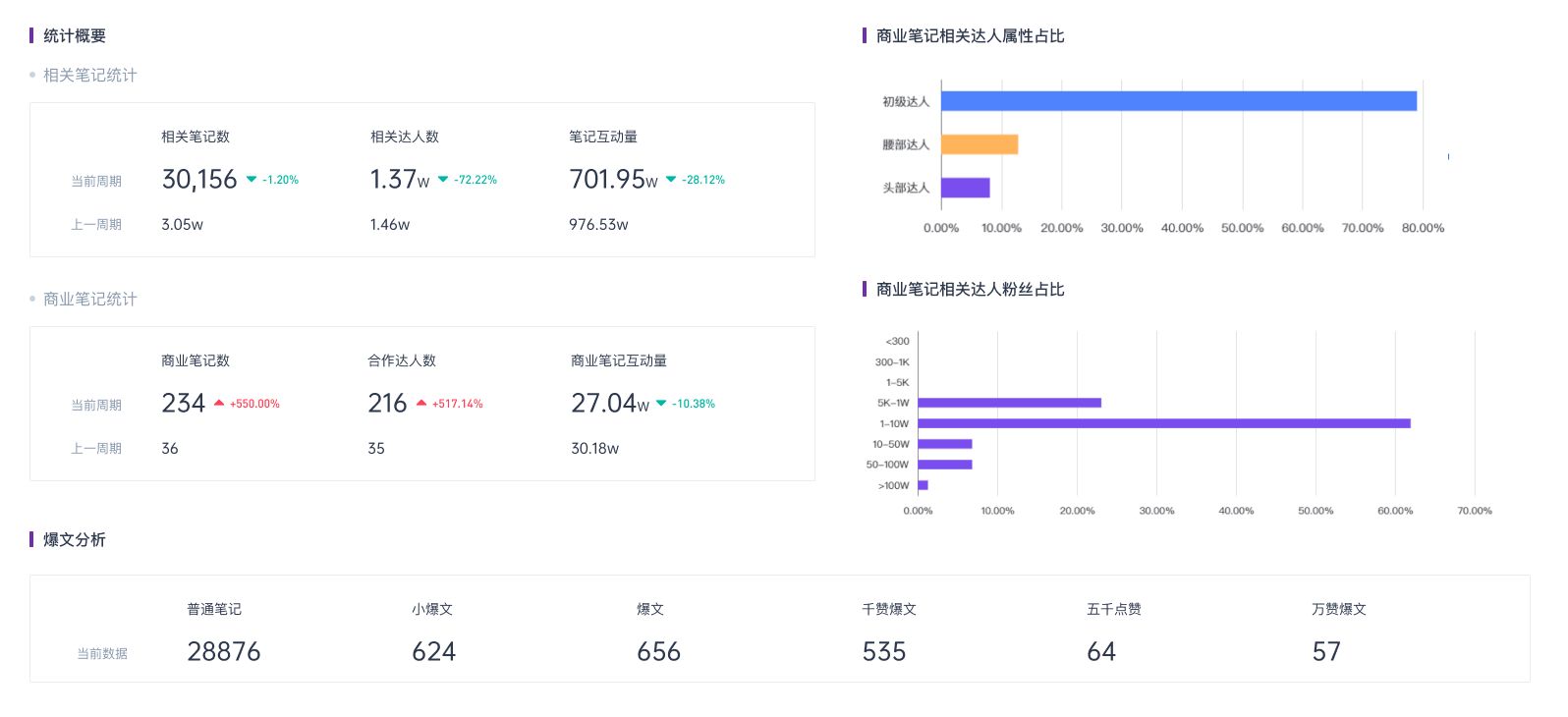The width and height of the screenshot is (1568, 717).
Task: Click the 相关笔记统计 subheading
Action: [x=90, y=76]
